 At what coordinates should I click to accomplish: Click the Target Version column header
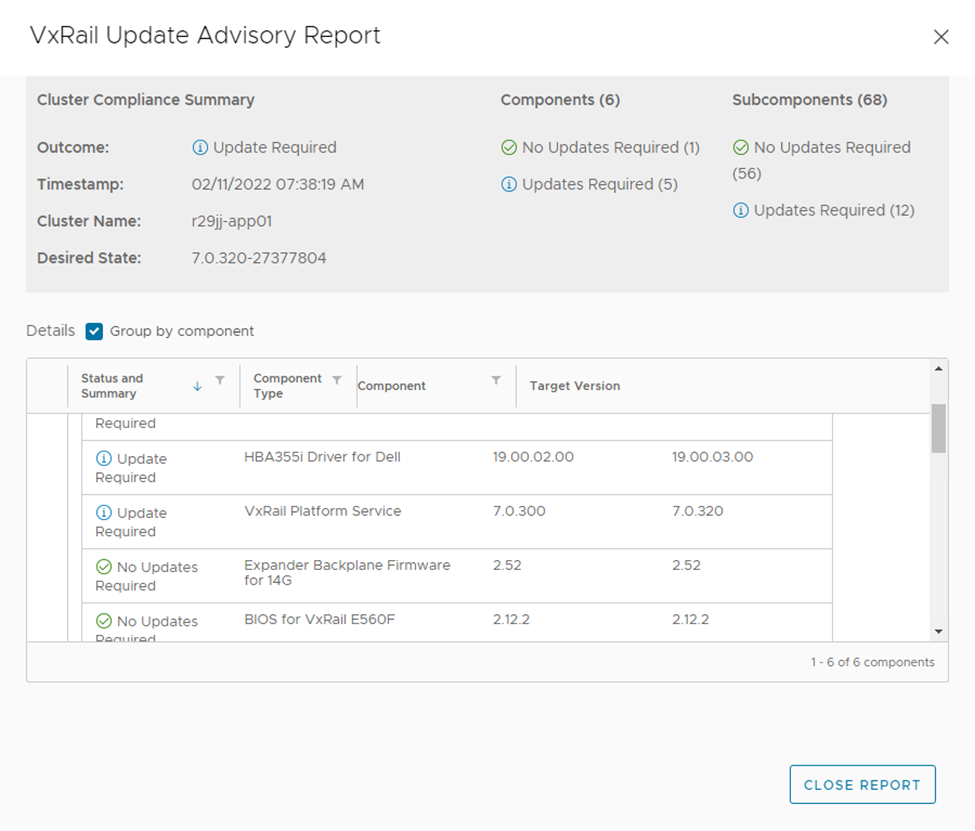(575, 386)
